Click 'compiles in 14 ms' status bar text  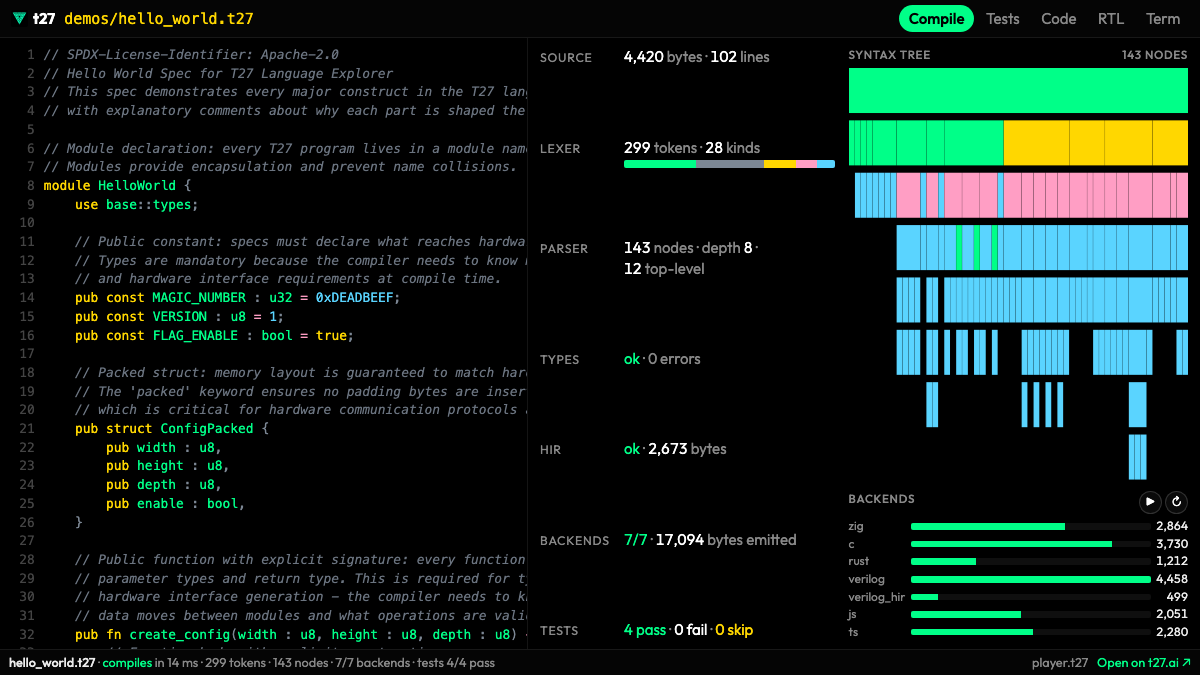pyautogui.click(x=148, y=663)
